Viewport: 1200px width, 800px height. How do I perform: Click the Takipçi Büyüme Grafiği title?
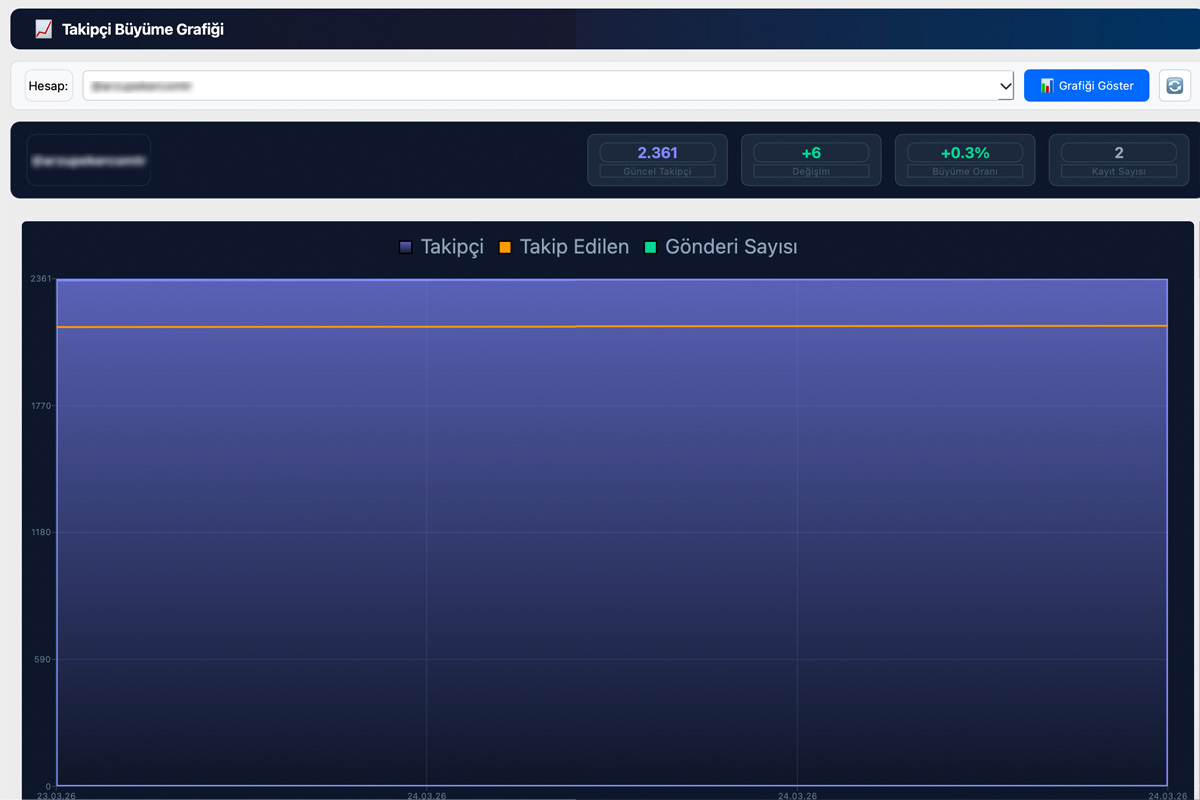tap(143, 29)
